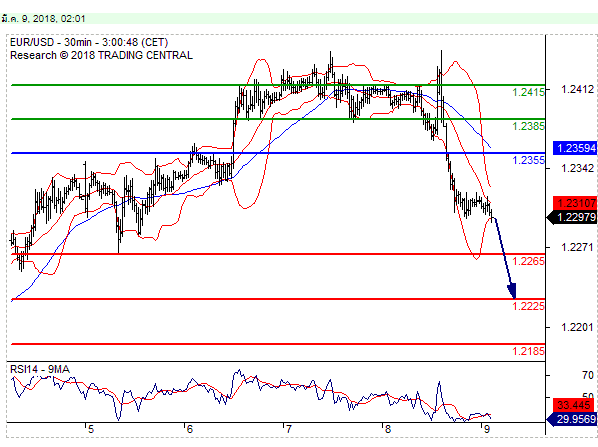Click the Research 2018 TRADING CENTRAL text
The width and height of the screenshot is (598, 447).
[x=101, y=55]
